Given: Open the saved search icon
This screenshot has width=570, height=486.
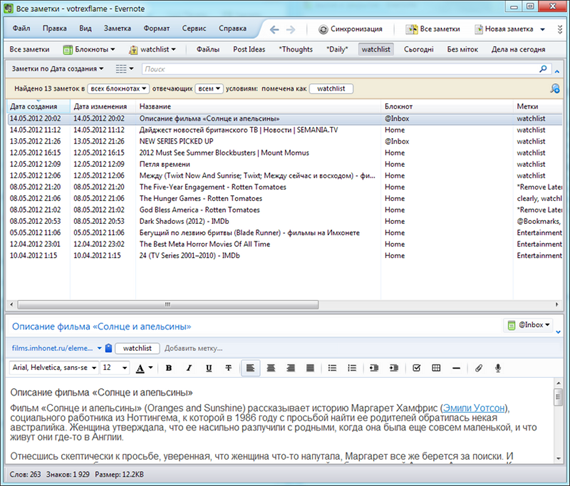Looking at the screenshot, I should pos(555,88).
